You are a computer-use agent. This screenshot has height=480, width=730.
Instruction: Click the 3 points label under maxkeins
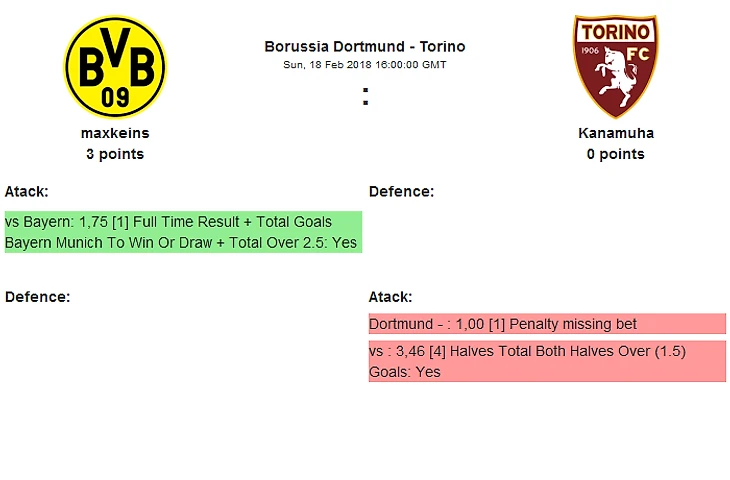click(115, 154)
